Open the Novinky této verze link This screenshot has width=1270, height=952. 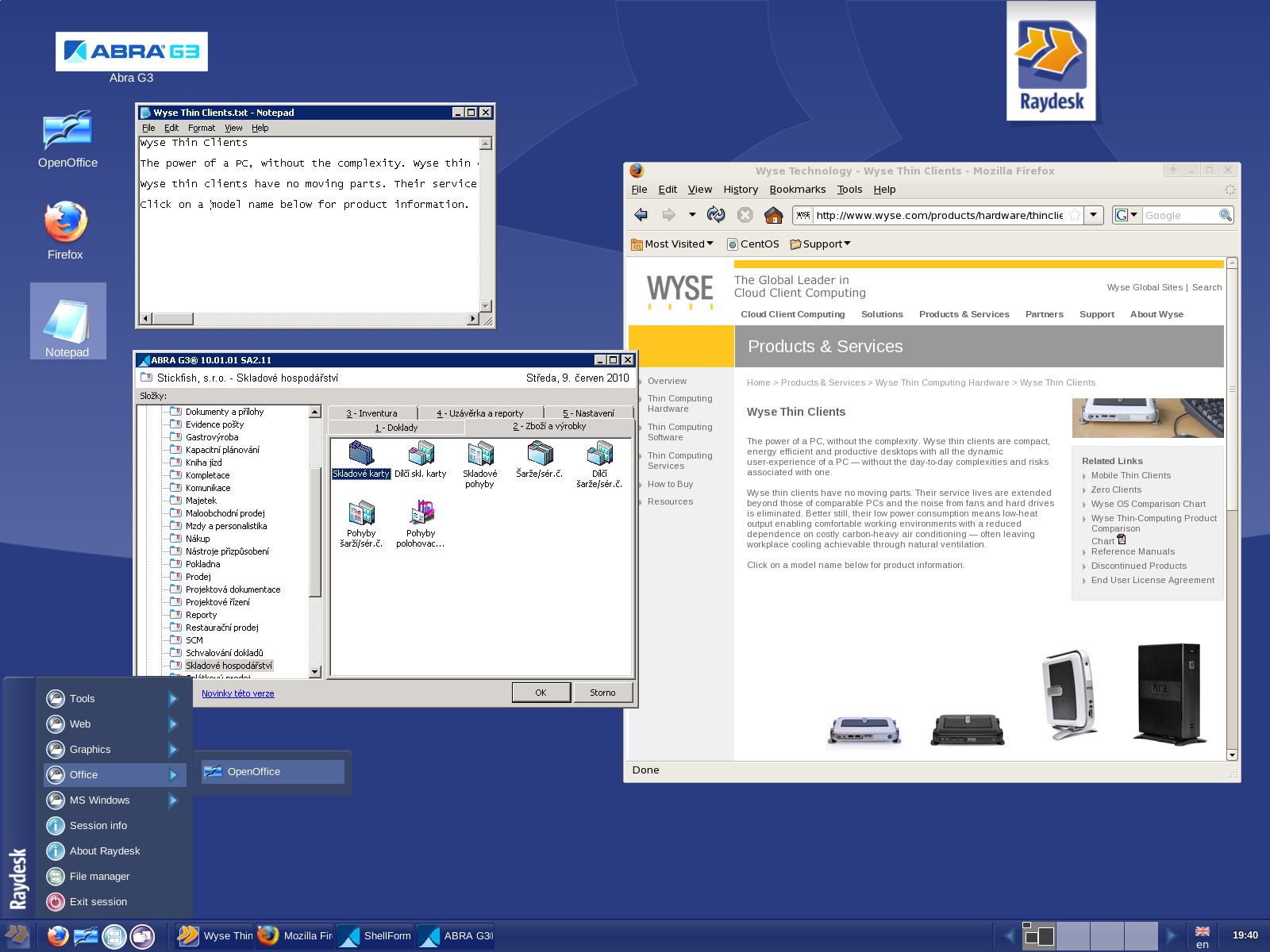(x=237, y=693)
